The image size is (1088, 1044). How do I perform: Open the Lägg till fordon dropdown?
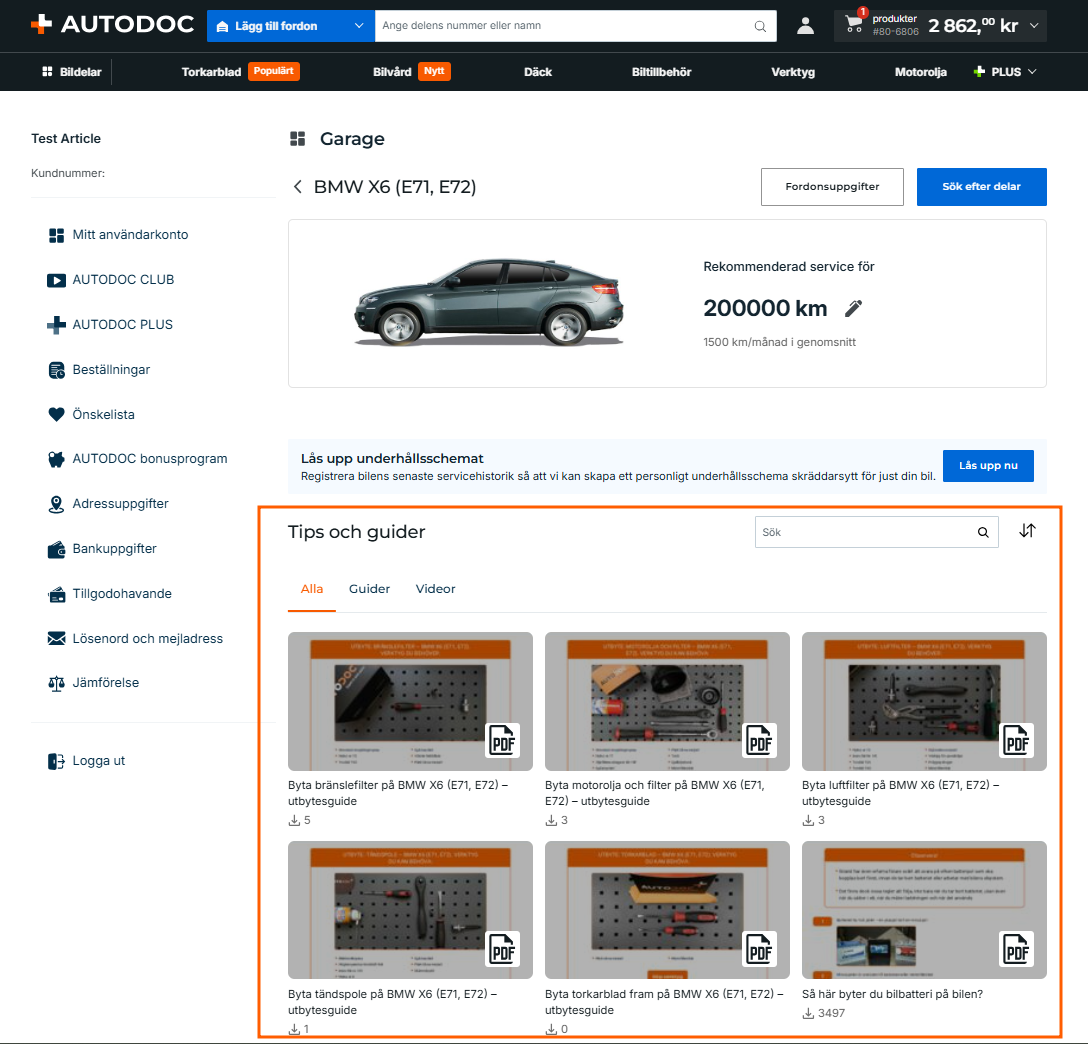[x=291, y=26]
